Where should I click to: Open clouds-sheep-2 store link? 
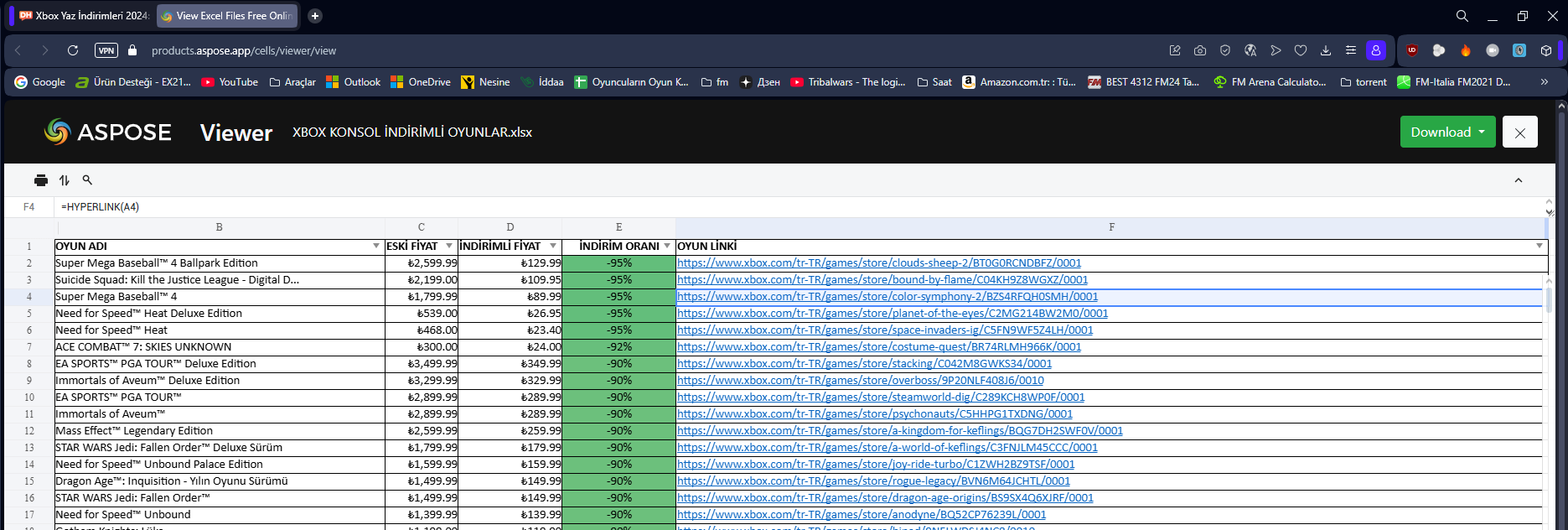tap(879, 263)
